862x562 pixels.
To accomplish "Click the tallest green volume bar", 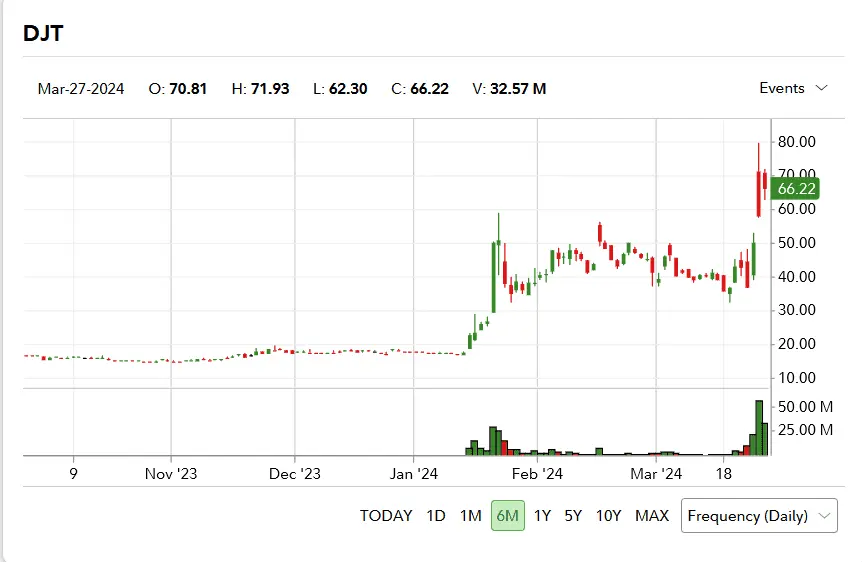I will [x=759, y=428].
